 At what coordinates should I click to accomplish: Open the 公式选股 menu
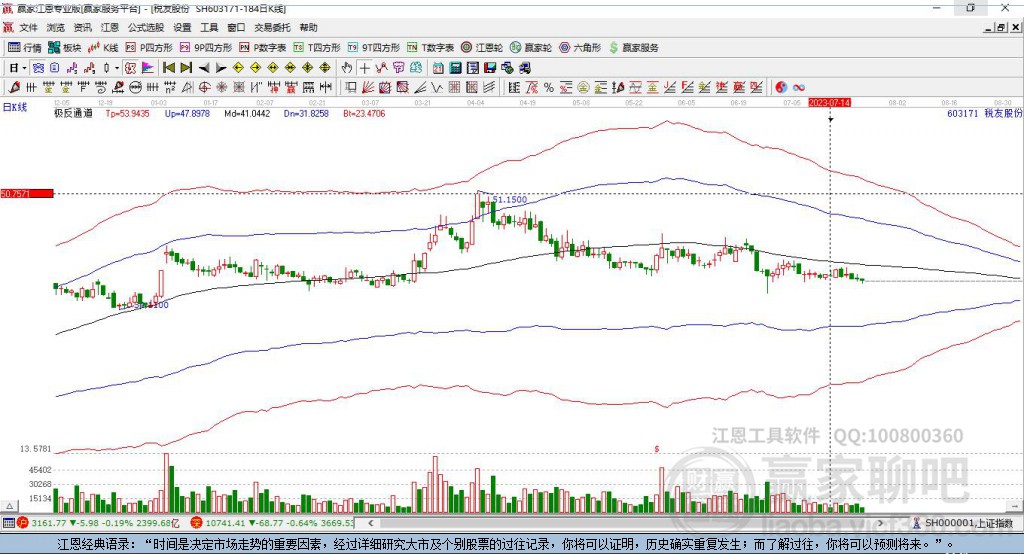146,27
